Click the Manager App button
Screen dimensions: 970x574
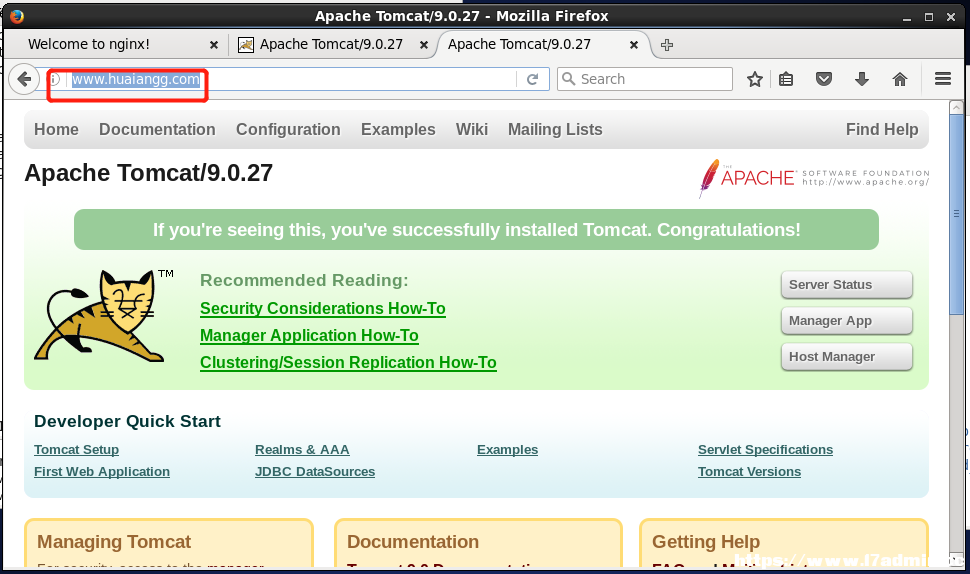(846, 320)
